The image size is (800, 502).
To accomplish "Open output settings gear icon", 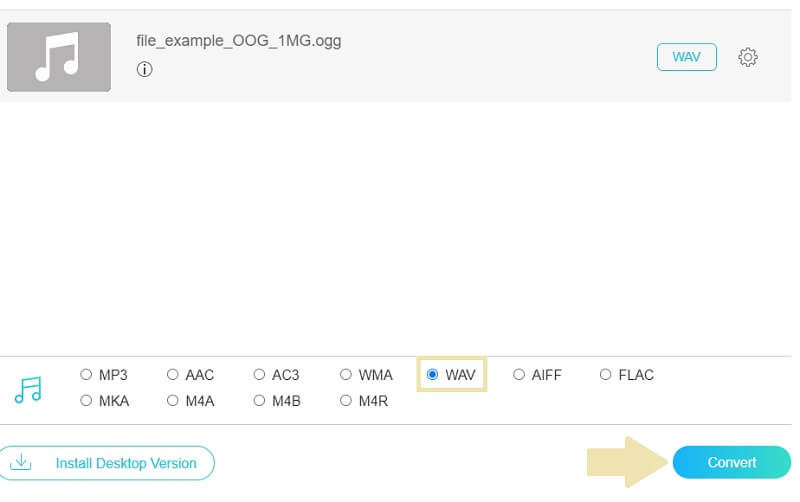I will pos(747,58).
